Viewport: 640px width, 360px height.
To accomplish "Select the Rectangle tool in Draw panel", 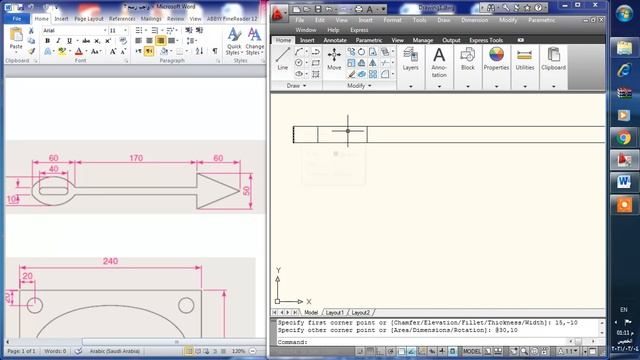I will 316,63.
